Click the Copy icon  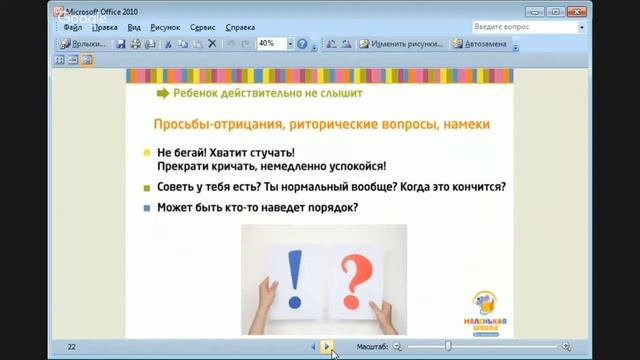183,44
